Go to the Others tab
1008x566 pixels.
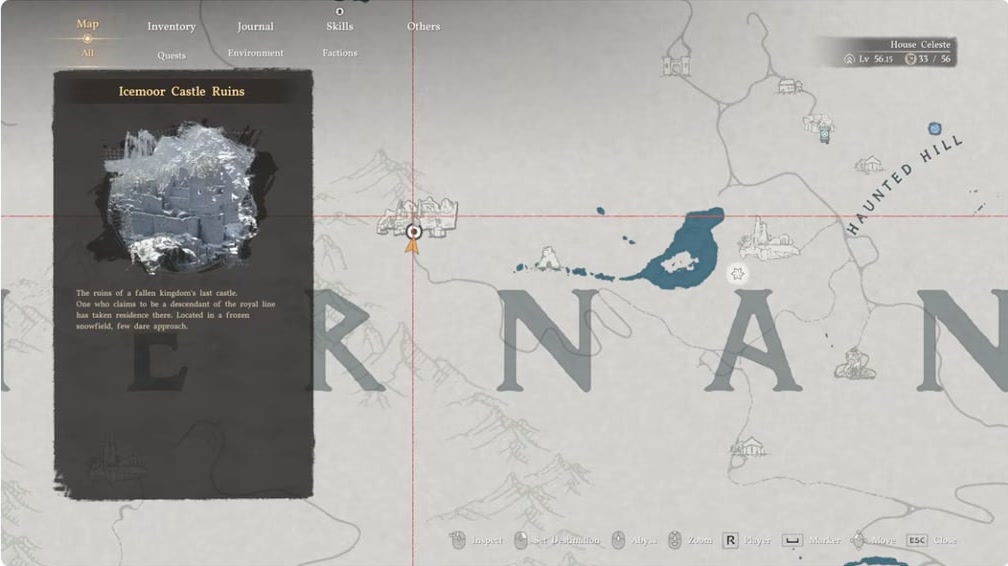coord(423,27)
